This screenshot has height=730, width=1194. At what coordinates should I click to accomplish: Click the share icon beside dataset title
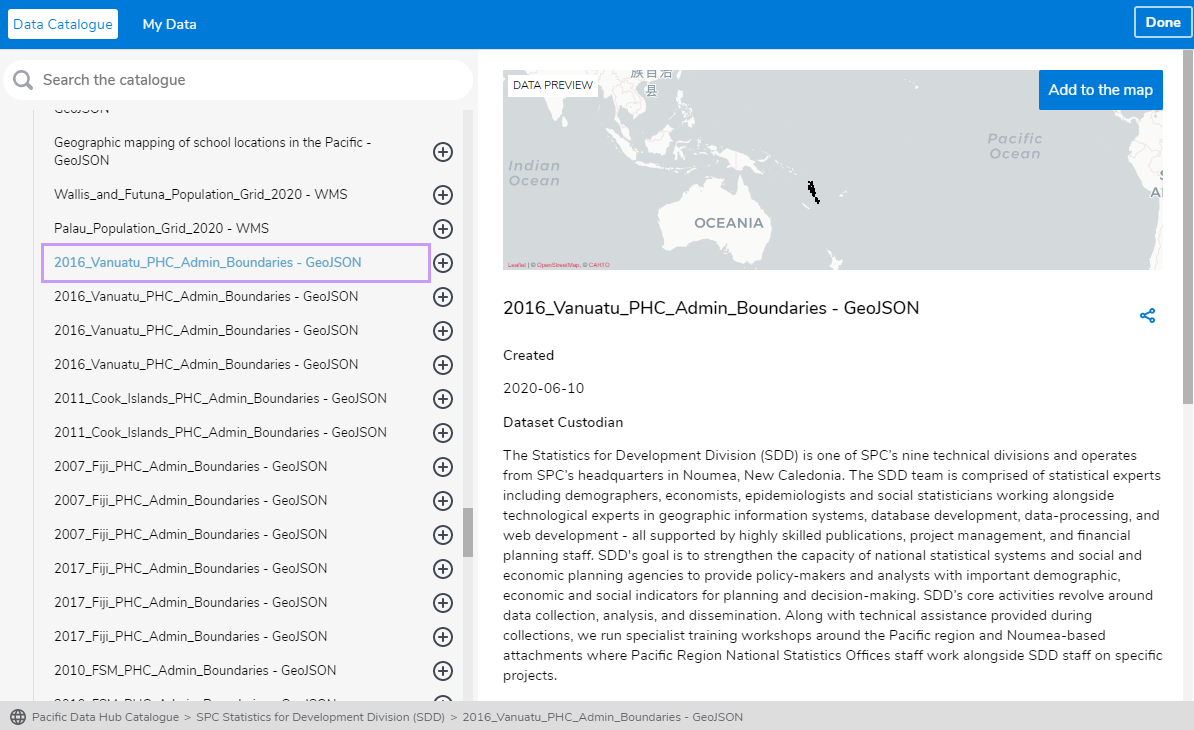(x=1148, y=315)
